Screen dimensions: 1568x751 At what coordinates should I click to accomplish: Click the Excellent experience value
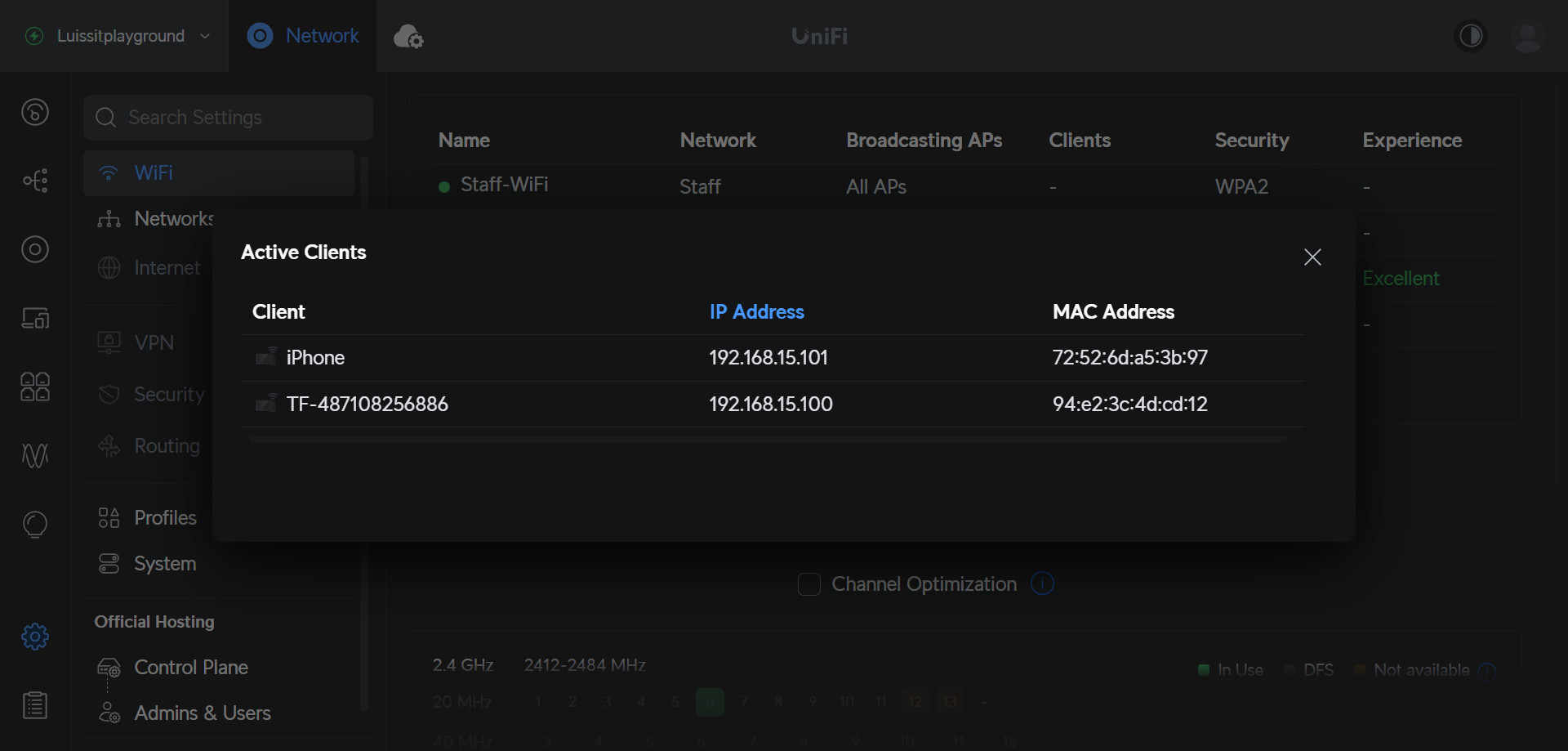[x=1401, y=279]
